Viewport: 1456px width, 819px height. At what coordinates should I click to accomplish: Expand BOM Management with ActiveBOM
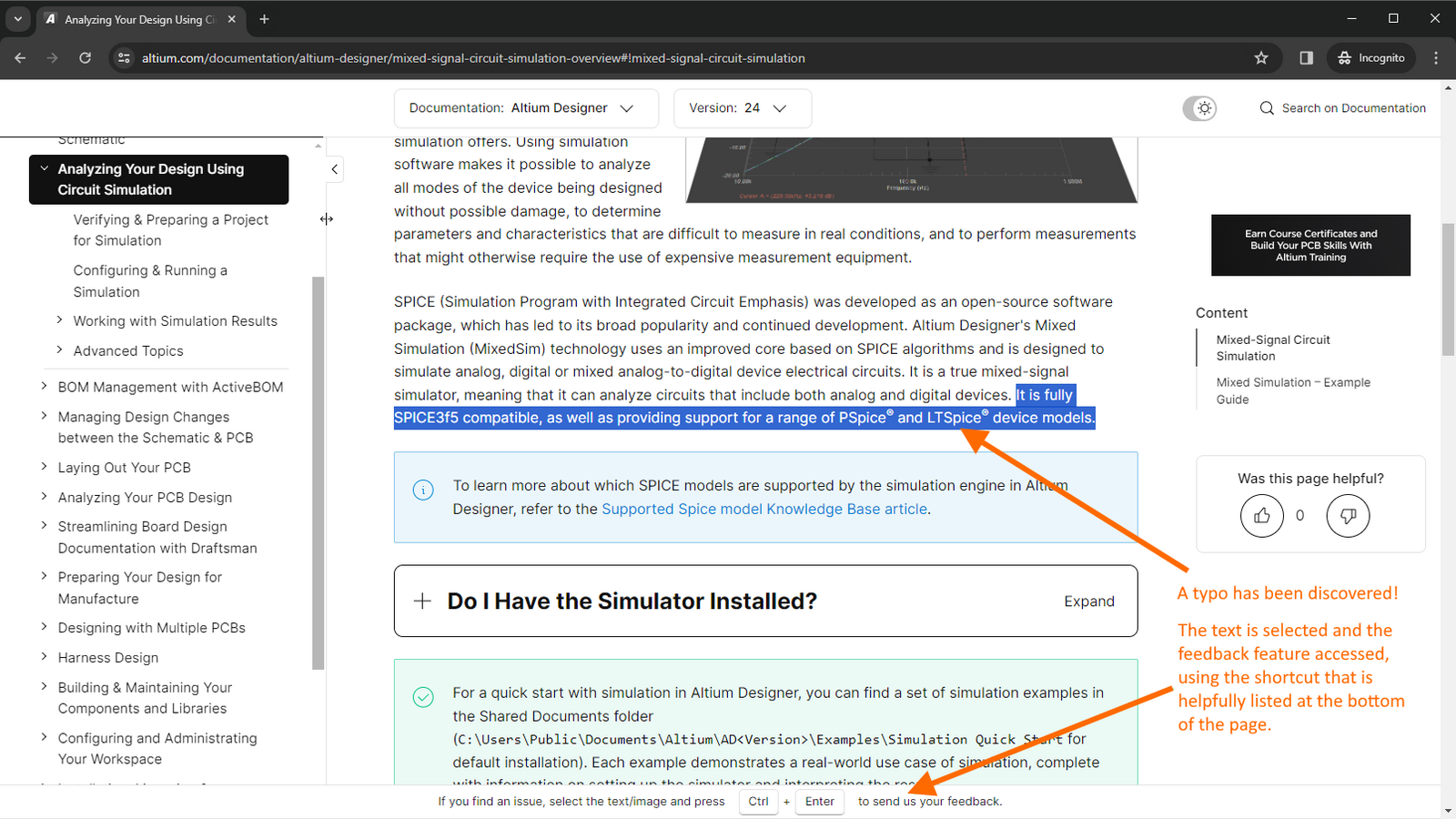[44, 387]
